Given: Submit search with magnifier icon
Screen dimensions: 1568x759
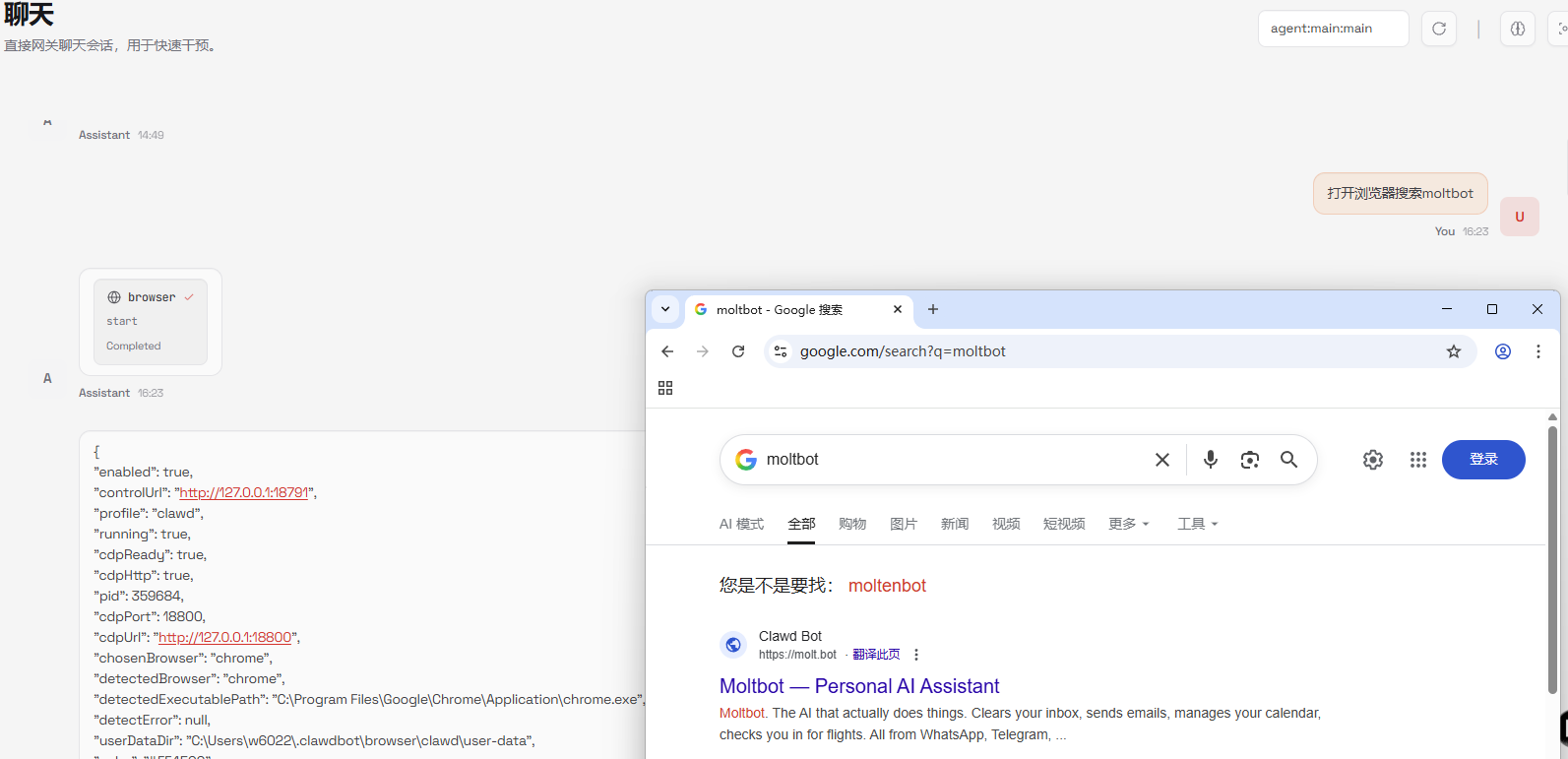Looking at the screenshot, I should point(1288,460).
